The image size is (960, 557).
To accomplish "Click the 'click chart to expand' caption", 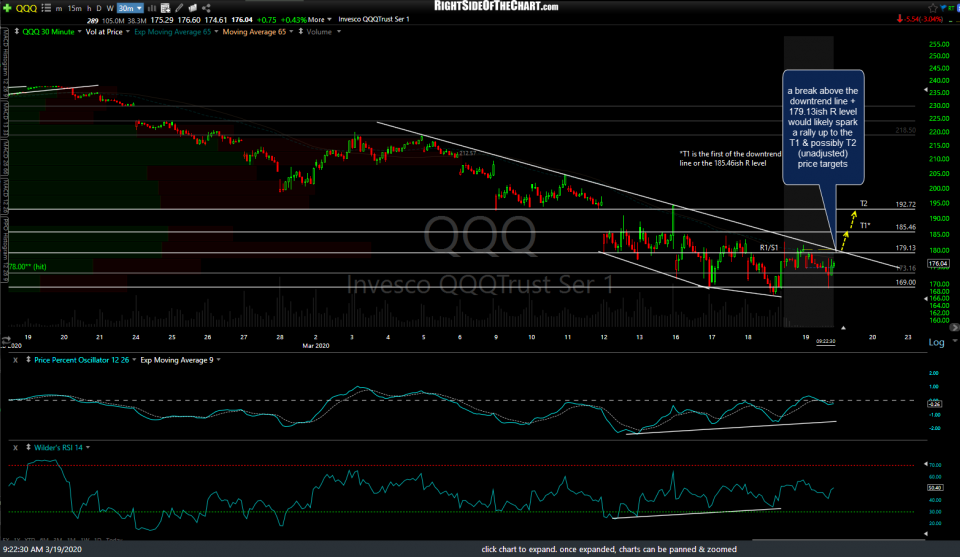I will coord(609,549).
